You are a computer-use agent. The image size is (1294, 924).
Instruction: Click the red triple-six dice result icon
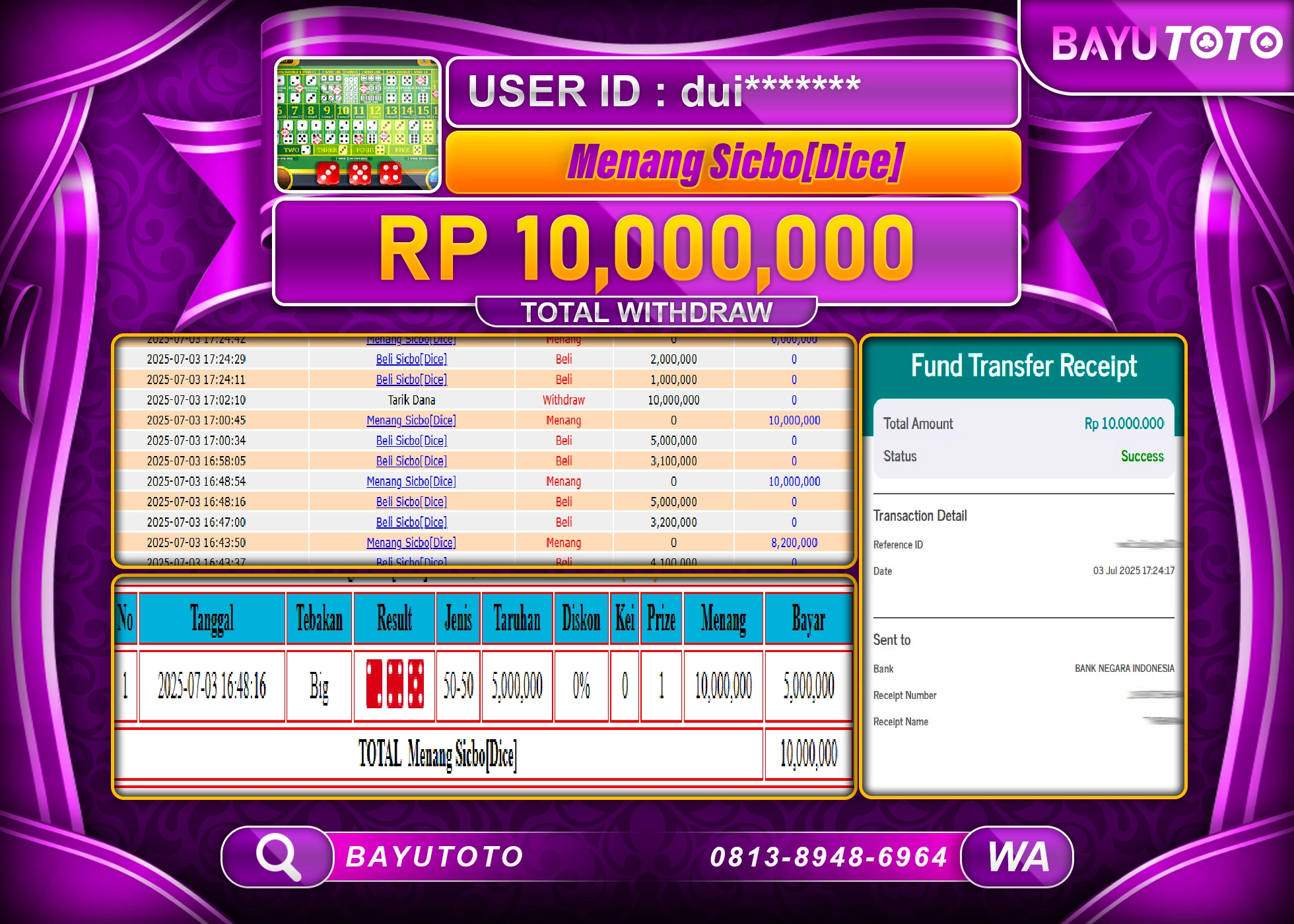tap(394, 684)
